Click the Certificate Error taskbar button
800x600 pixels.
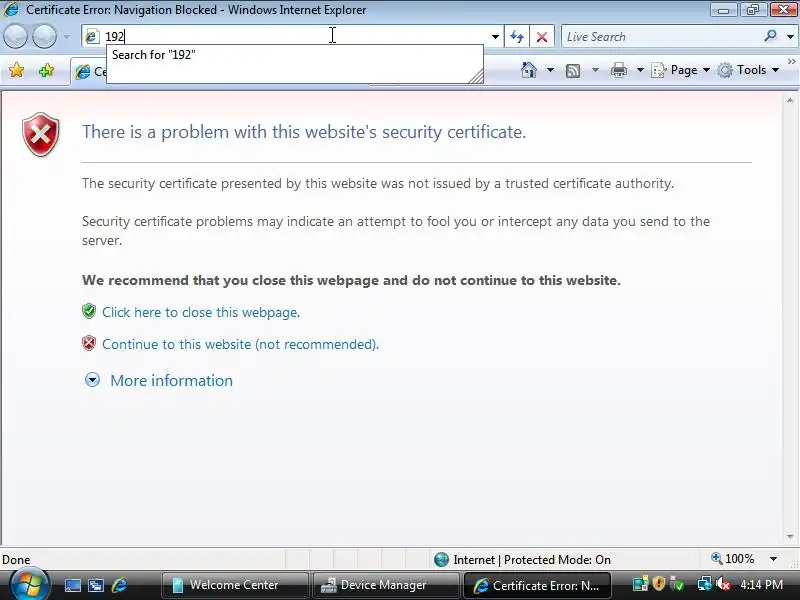point(537,585)
